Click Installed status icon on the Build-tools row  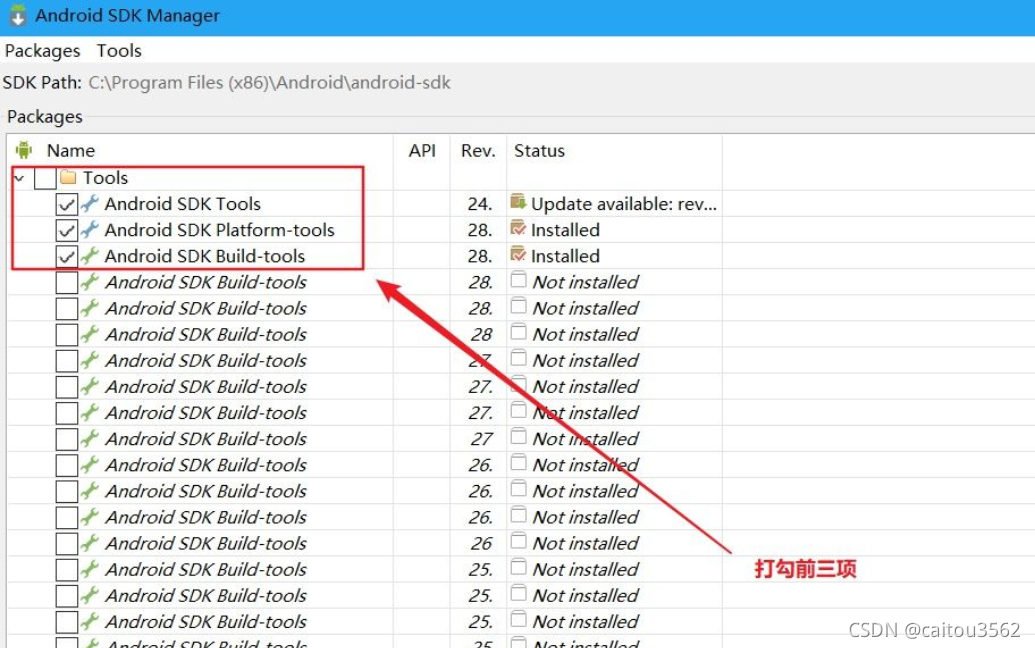[x=518, y=255]
